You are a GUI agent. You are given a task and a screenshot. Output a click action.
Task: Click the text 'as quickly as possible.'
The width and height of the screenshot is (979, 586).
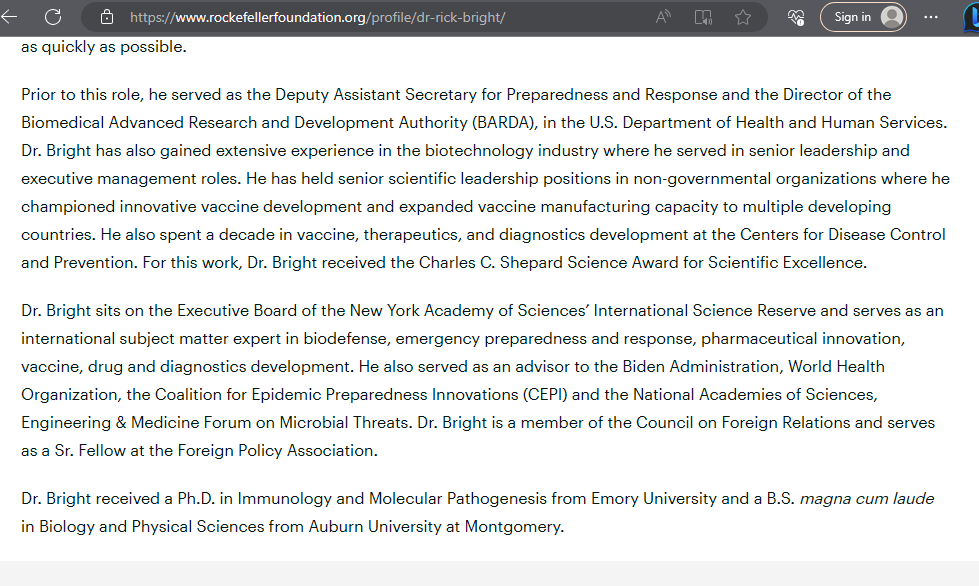click(104, 47)
